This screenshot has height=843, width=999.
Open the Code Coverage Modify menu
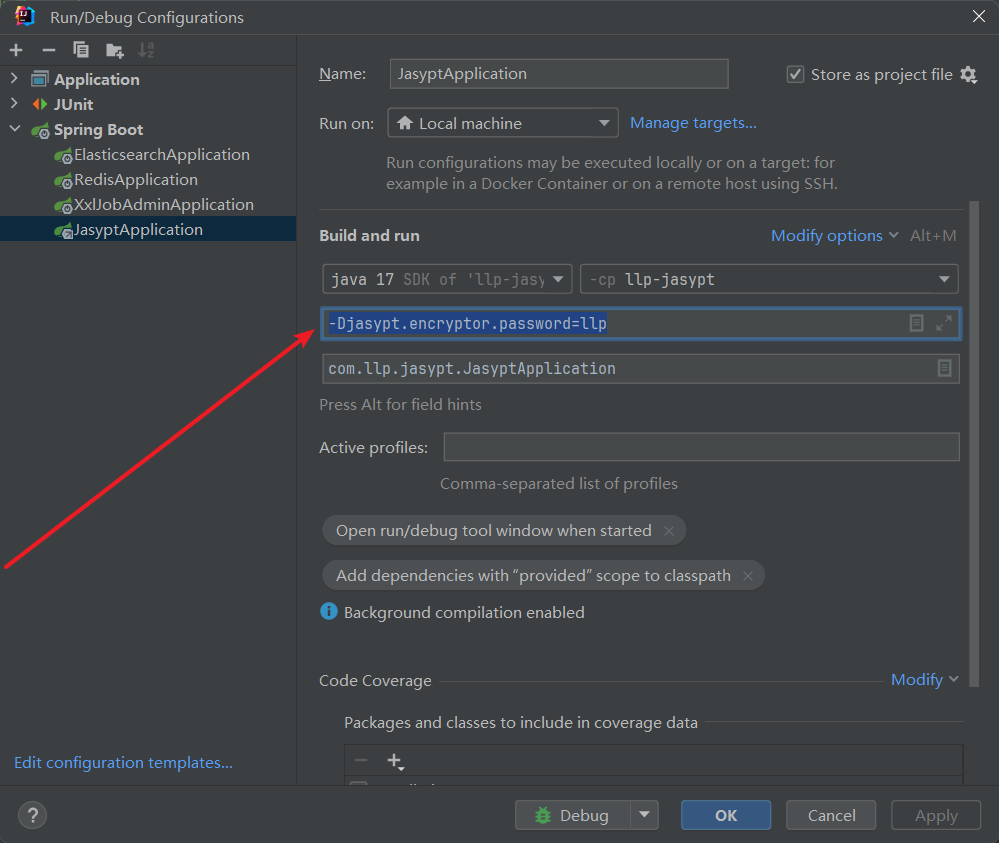coord(924,680)
